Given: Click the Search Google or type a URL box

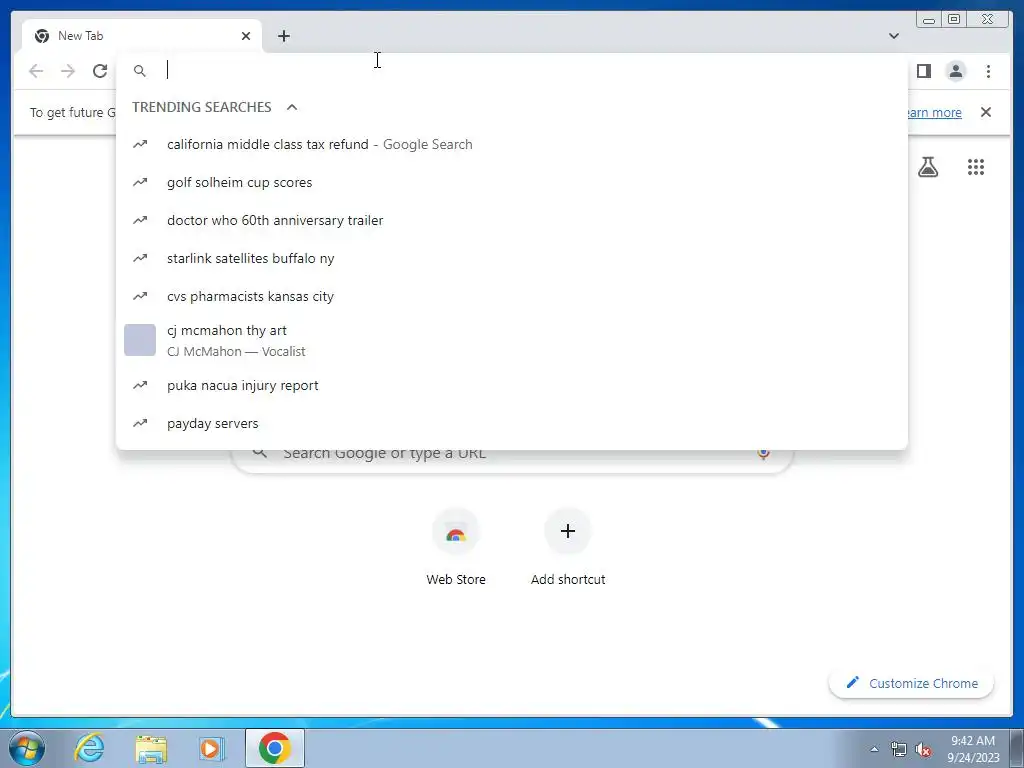Looking at the screenshot, I should pyautogui.click(x=513, y=459).
